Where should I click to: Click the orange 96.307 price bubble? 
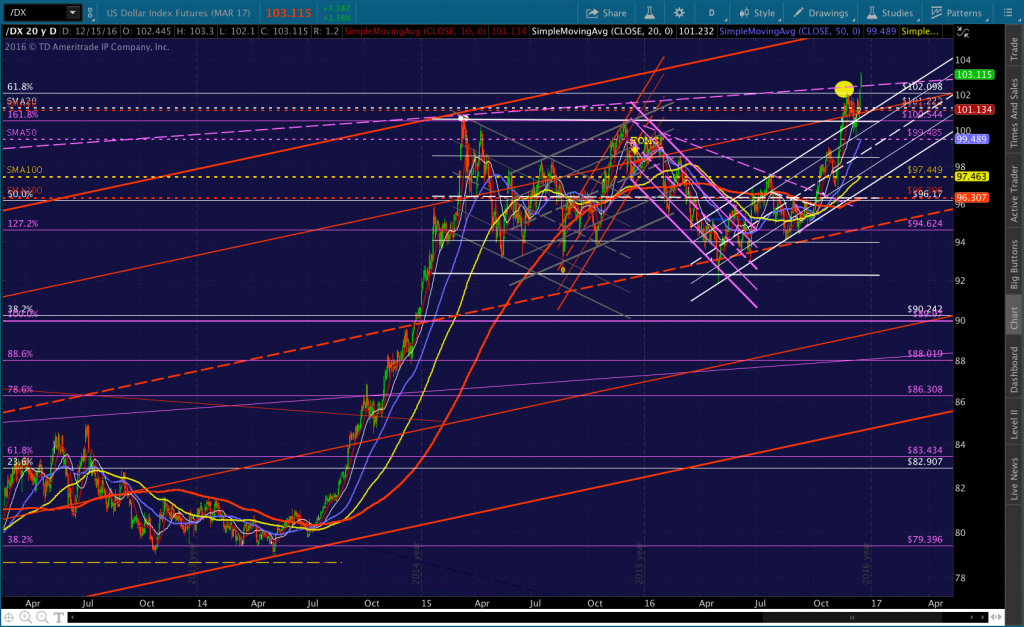pos(972,198)
